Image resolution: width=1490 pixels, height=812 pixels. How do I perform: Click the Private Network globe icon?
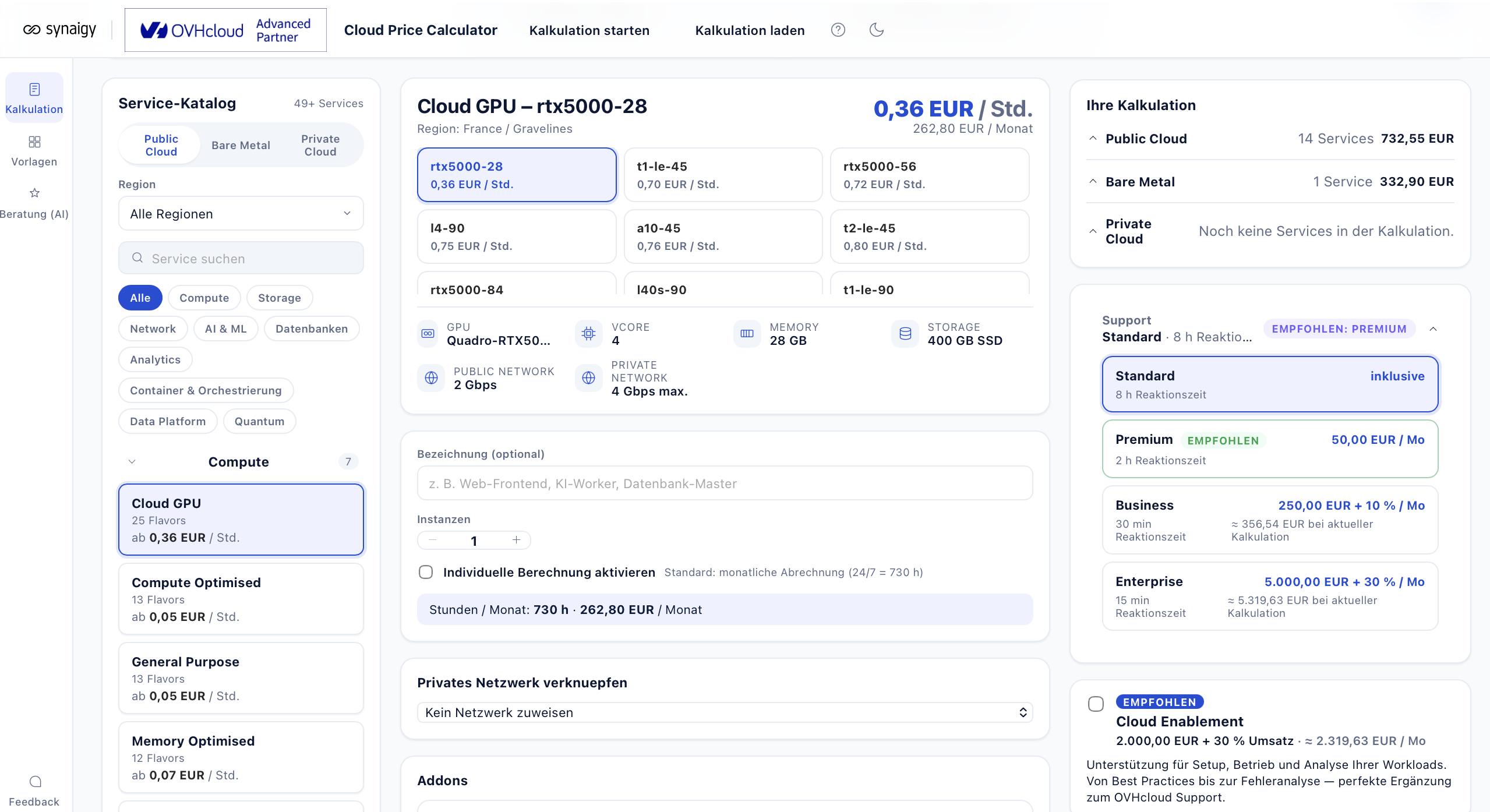point(589,378)
